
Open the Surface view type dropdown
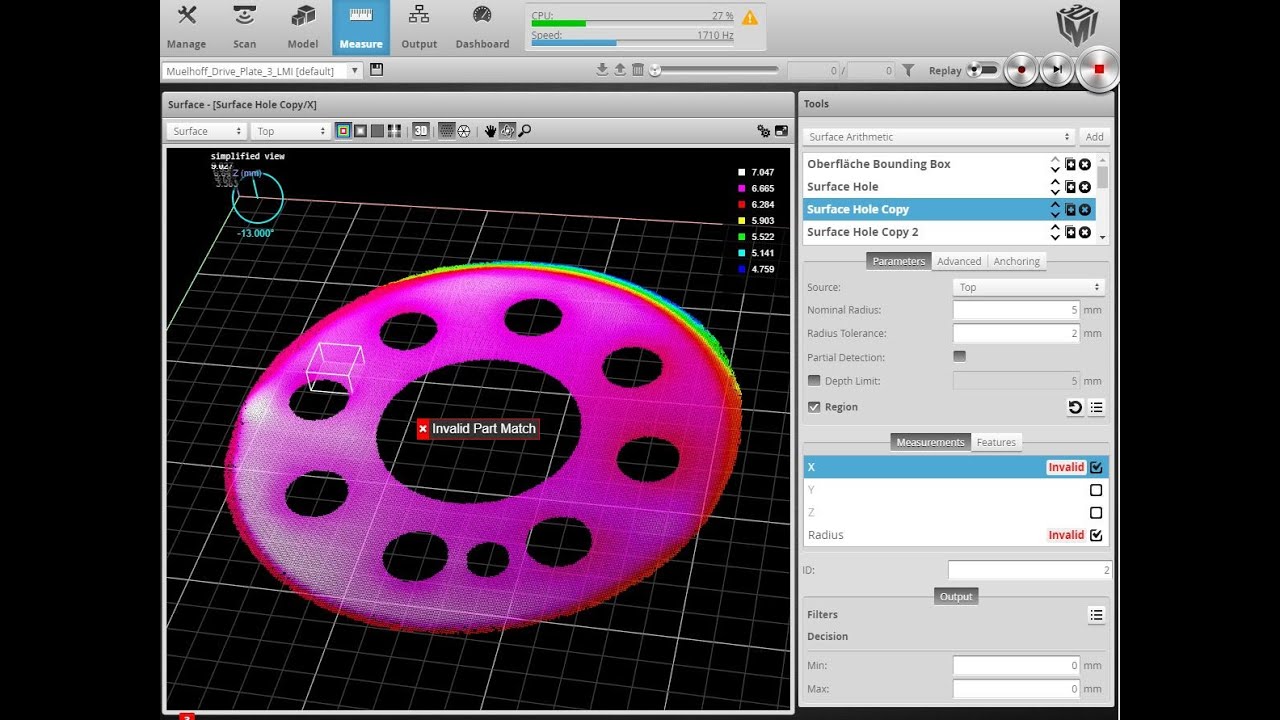coord(207,131)
